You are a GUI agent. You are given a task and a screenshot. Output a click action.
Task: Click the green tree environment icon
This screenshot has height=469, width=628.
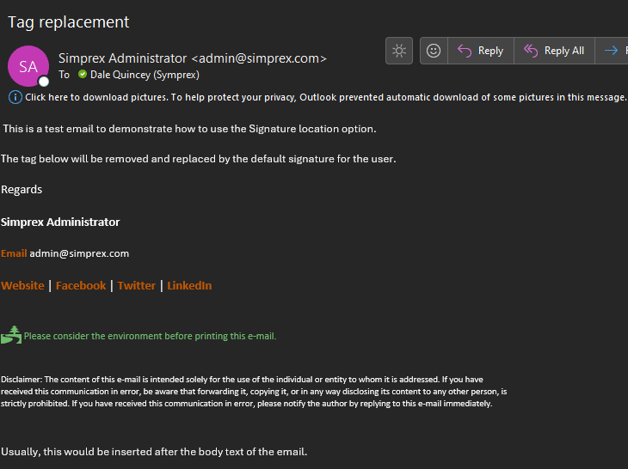tap(11, 335)
